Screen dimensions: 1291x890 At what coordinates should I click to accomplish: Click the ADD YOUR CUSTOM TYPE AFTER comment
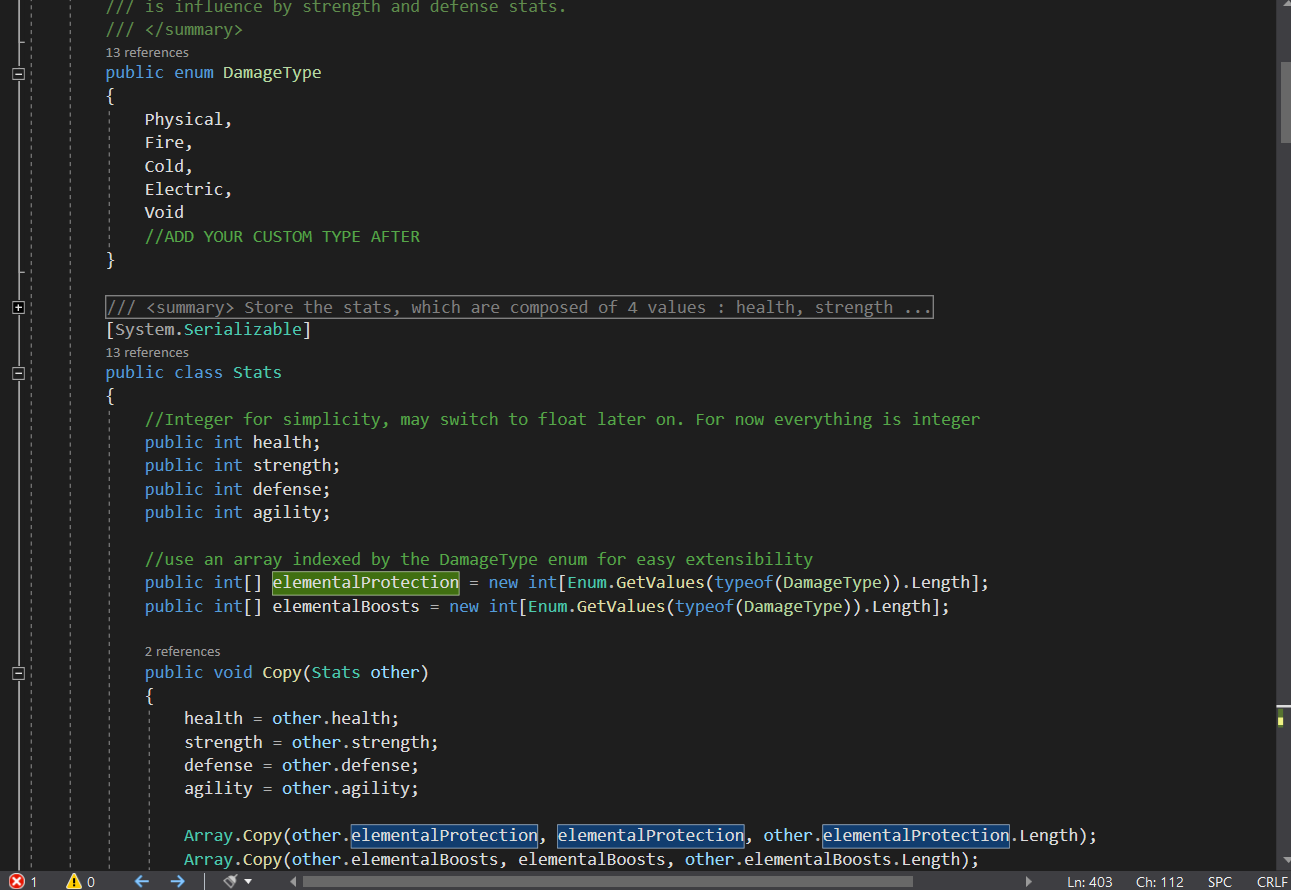[x=282, y=237]
